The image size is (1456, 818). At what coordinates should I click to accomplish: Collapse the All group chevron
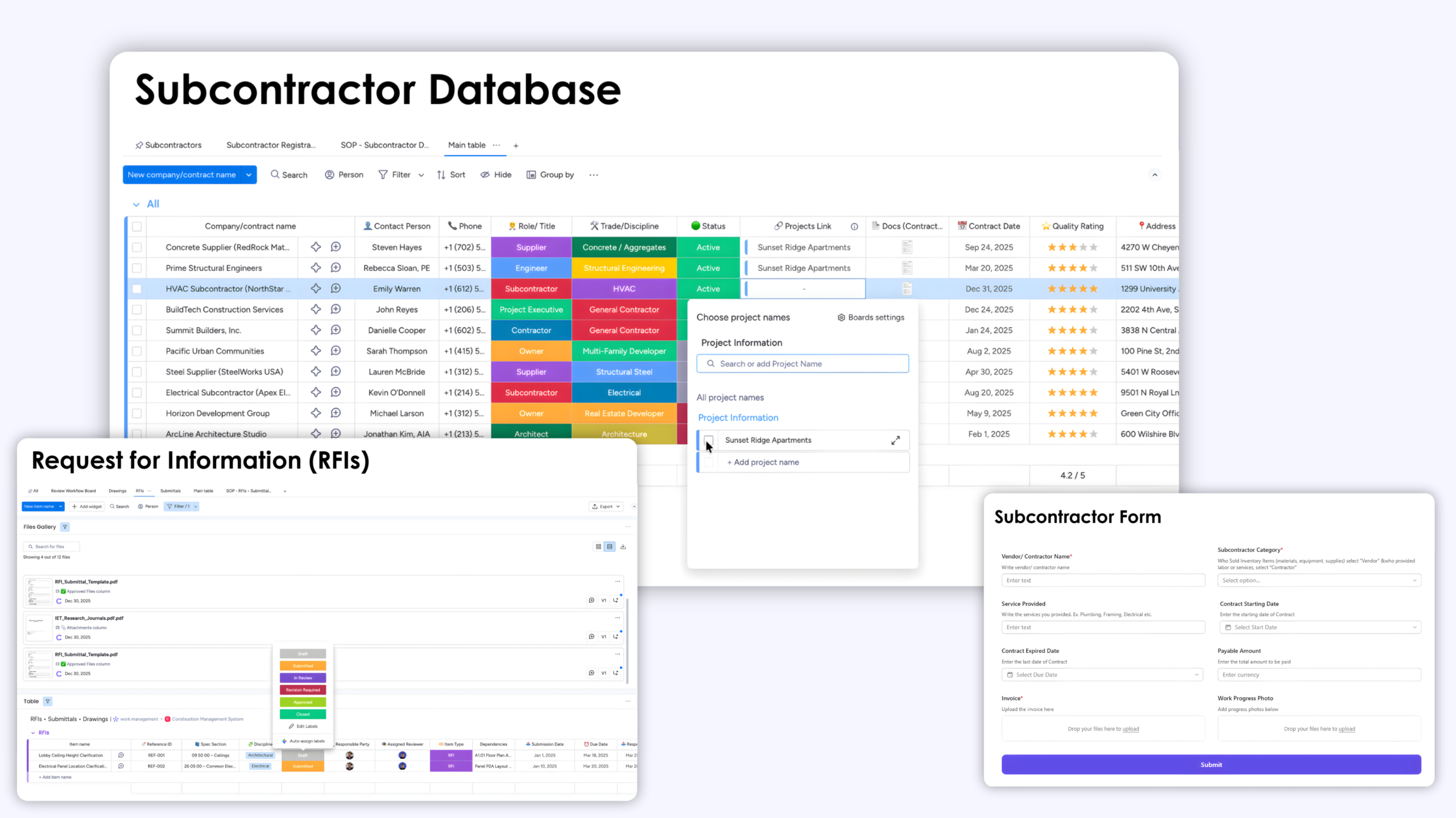(136, 204)
